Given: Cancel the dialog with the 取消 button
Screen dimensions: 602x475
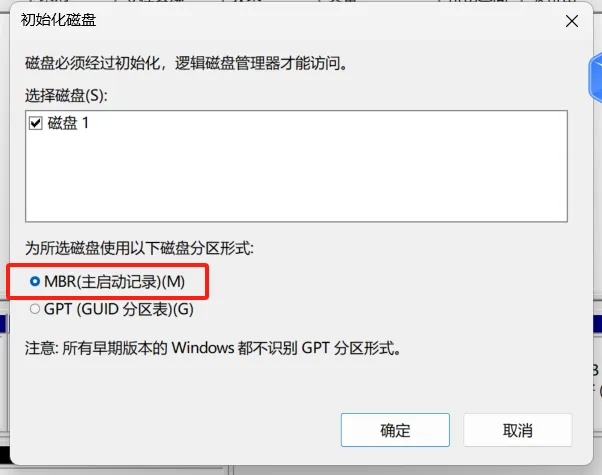Looking at the screenshot, I should 518,430.
